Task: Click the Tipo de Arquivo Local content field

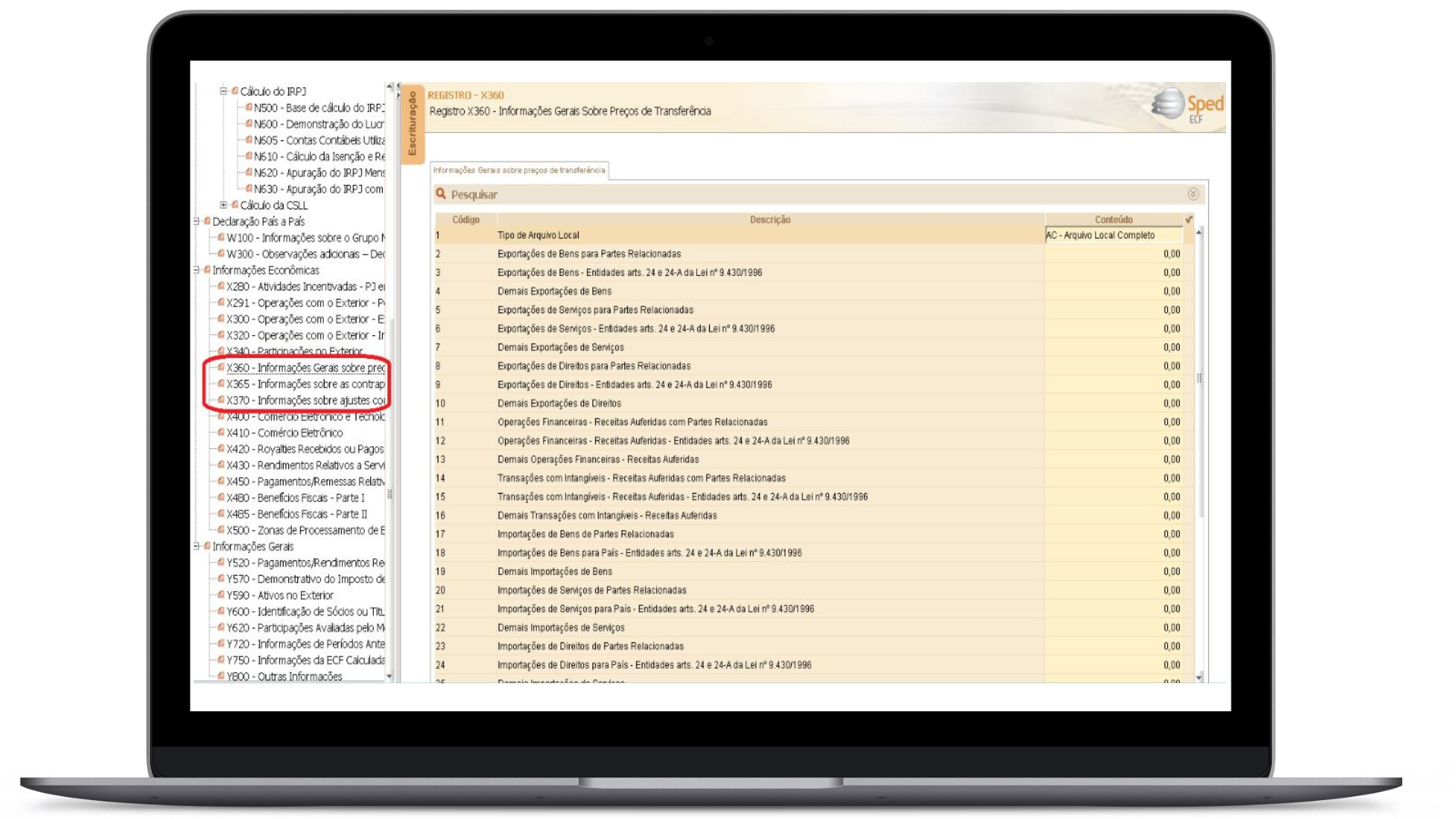Action: tap(1112, 236)
